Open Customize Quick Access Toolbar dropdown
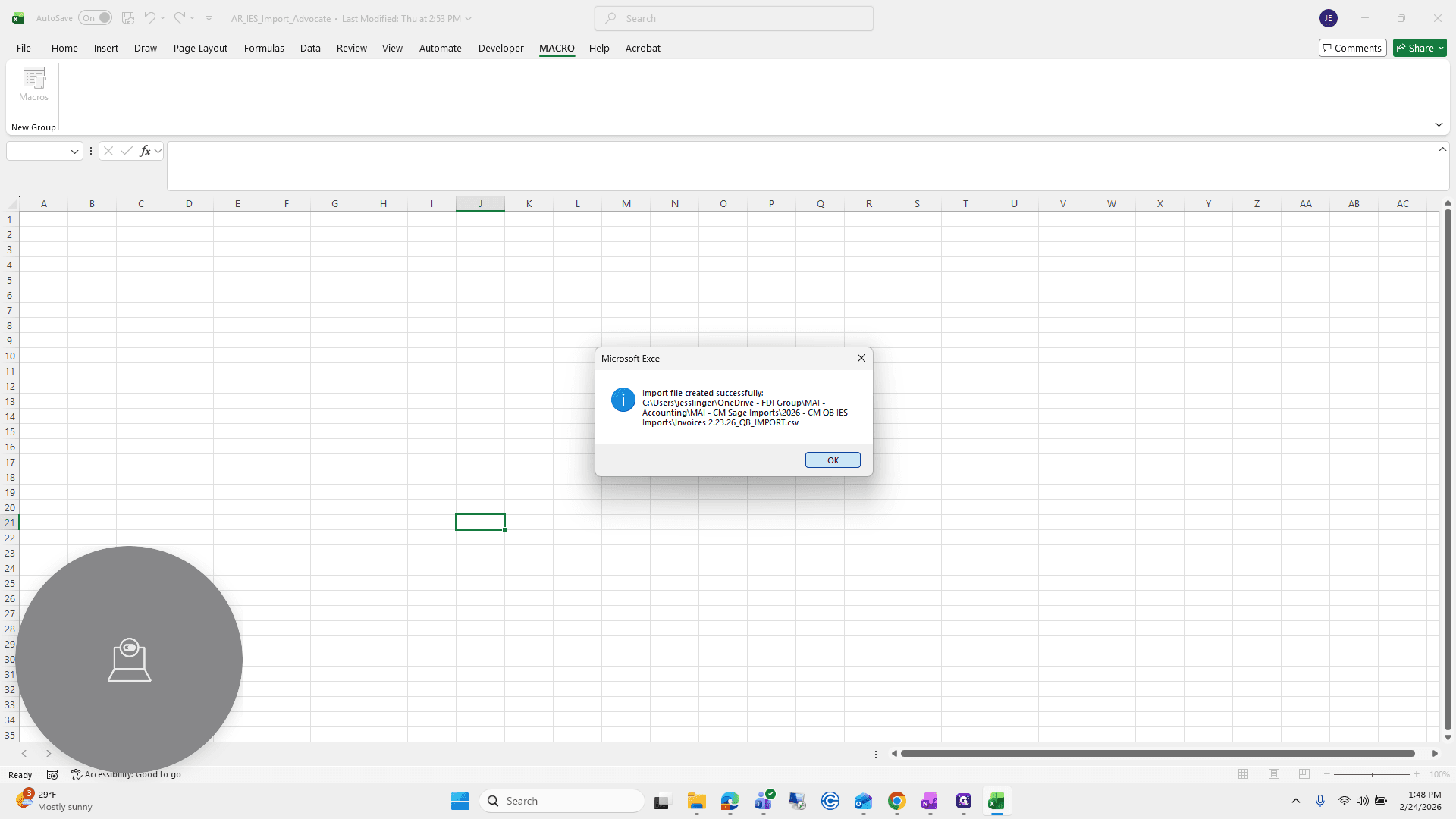The height and width of the screenshot is (819, 1456). pos(209,18)
